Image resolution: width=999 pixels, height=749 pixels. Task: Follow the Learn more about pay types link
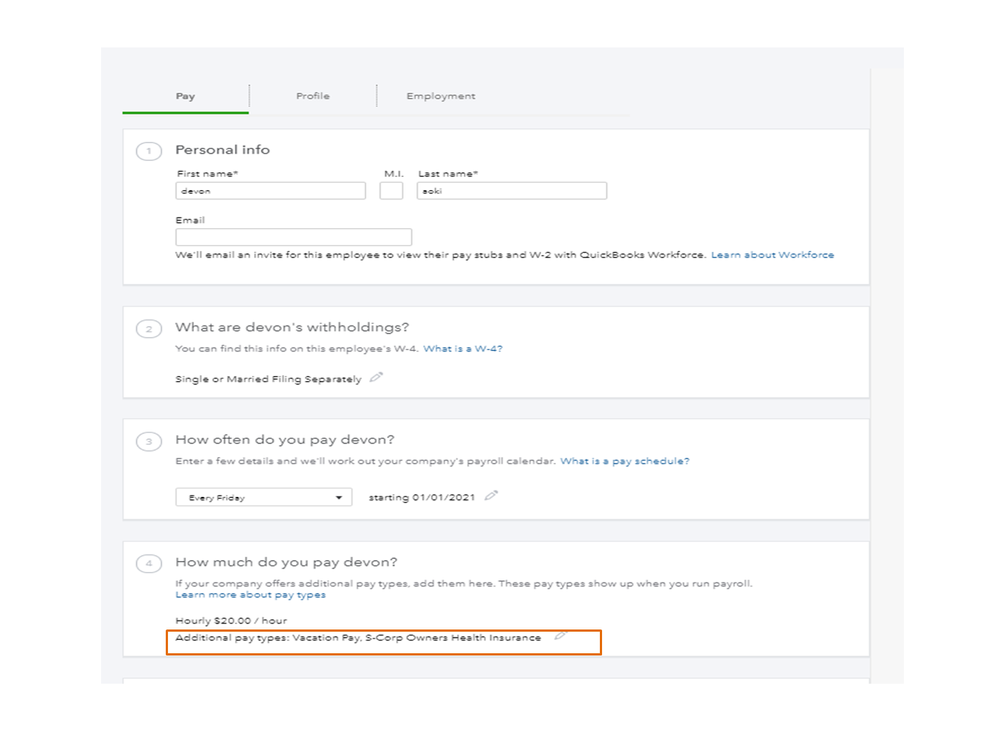[x=250, y=595]
